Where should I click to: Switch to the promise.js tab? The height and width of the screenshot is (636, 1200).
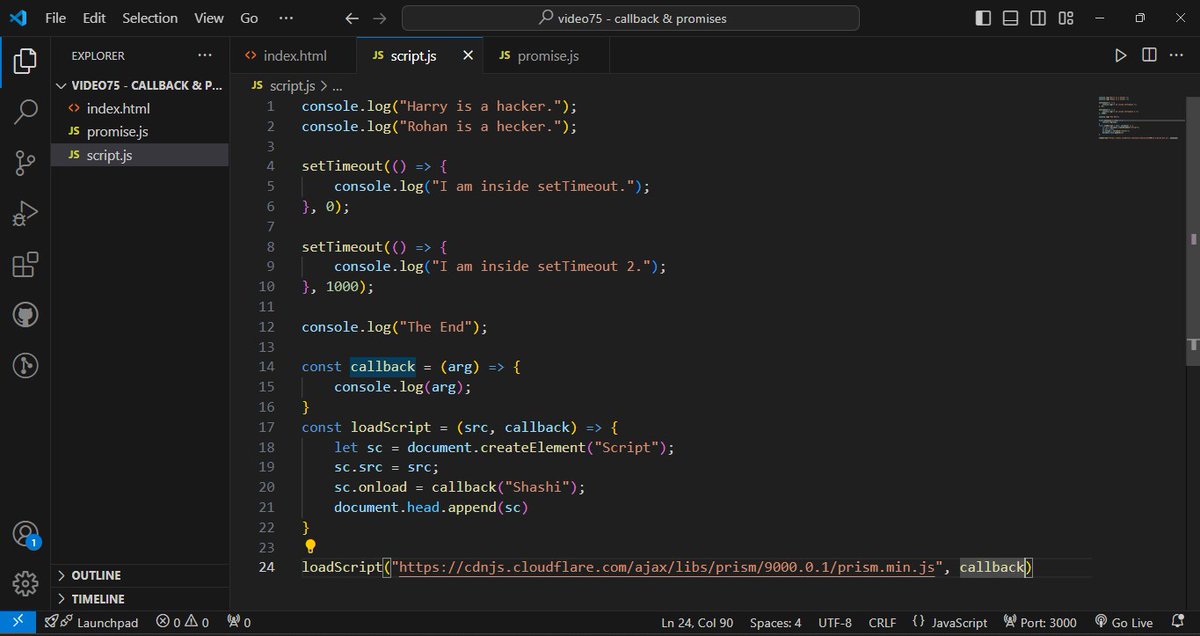coord(546,55)
